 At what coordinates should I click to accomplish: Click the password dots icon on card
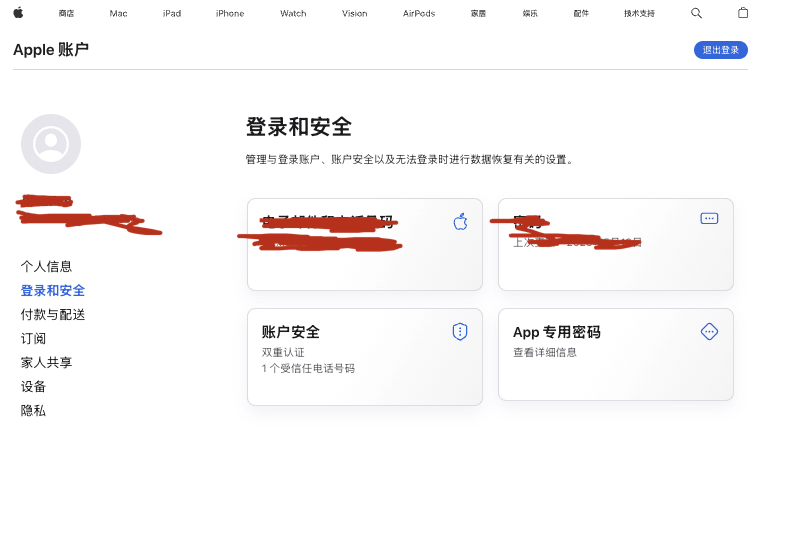[x=709, y=219]
